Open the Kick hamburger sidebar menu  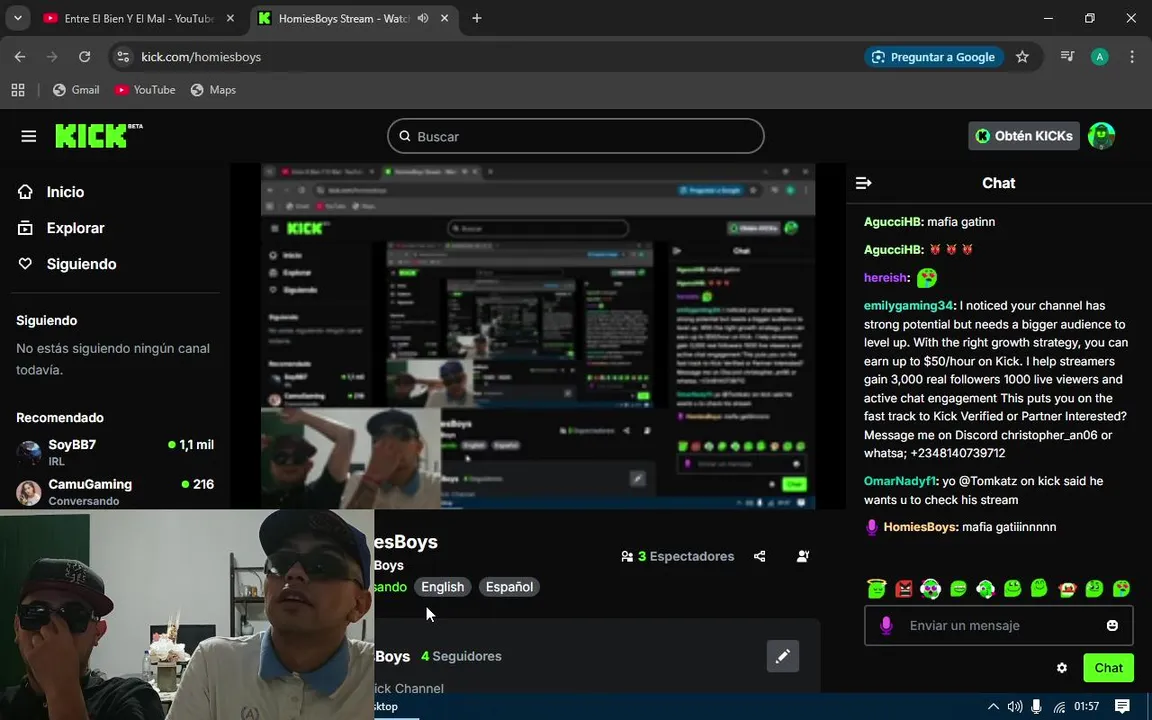(29, 136)
